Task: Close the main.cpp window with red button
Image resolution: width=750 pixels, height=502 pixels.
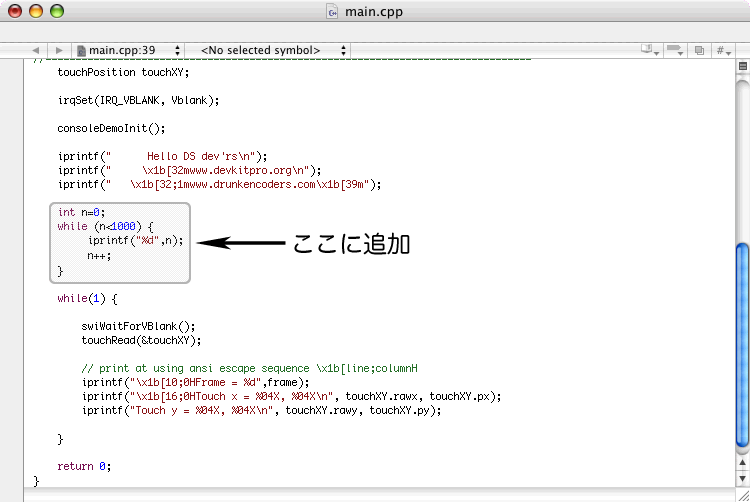Action: [15, 11]
